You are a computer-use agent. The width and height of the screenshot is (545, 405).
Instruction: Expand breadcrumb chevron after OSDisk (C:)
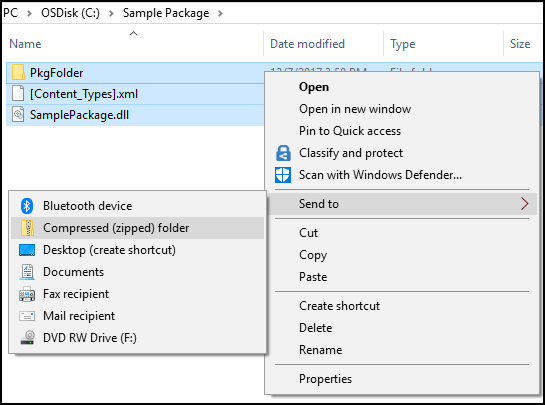[111, 14]
